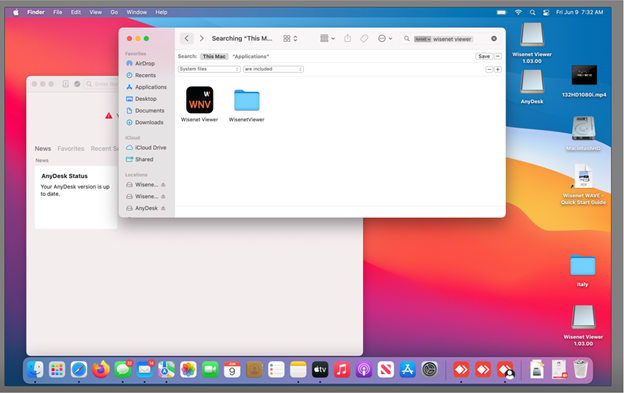624x393 pixels.
Task: Launch Safari from the Dock
Action: (x=79, y=370)
